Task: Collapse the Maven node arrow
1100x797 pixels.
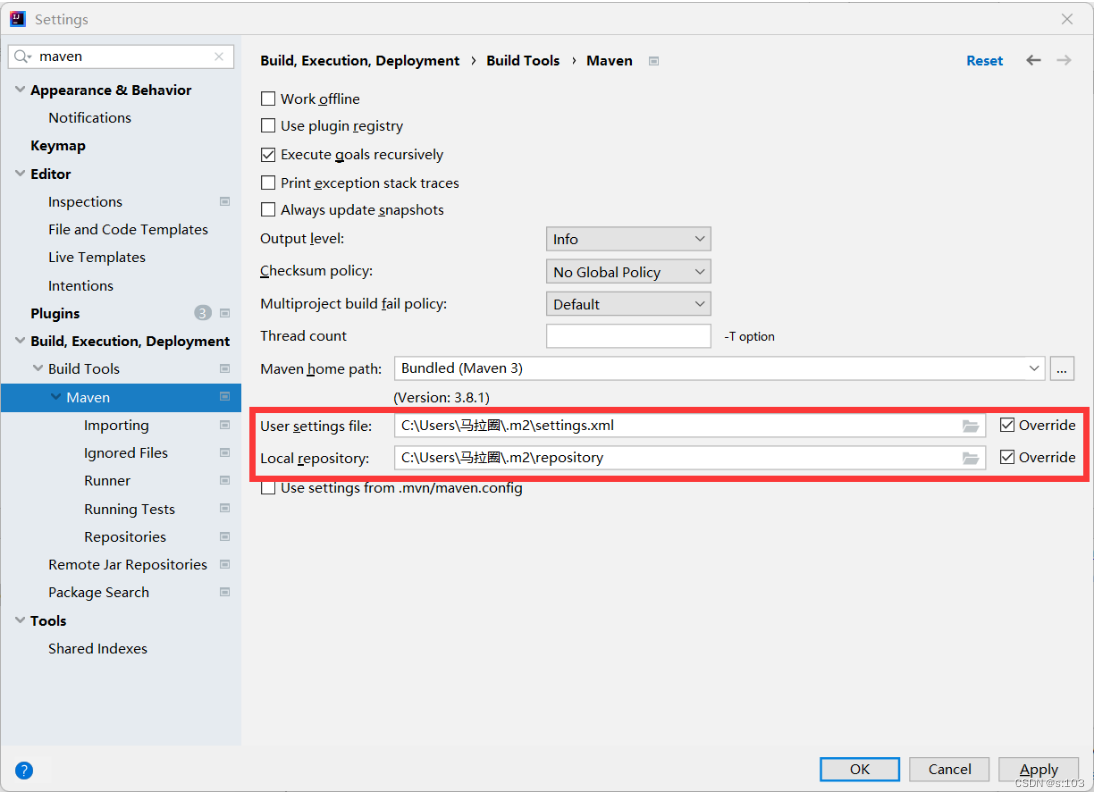Action: [56, 398]
